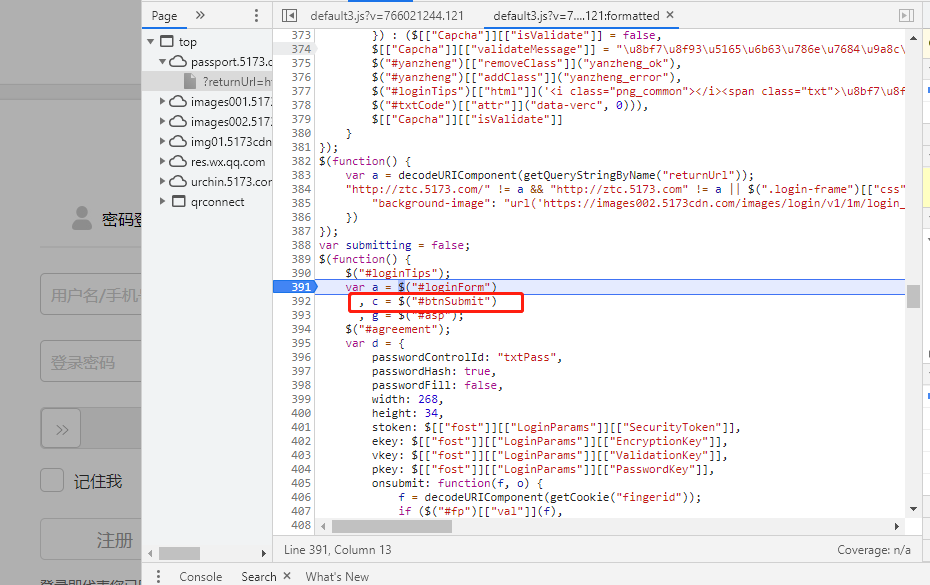Click code editor scroll-up arrow
The width and height of the screenshot is (930, 585).
[x=913, y=38]
